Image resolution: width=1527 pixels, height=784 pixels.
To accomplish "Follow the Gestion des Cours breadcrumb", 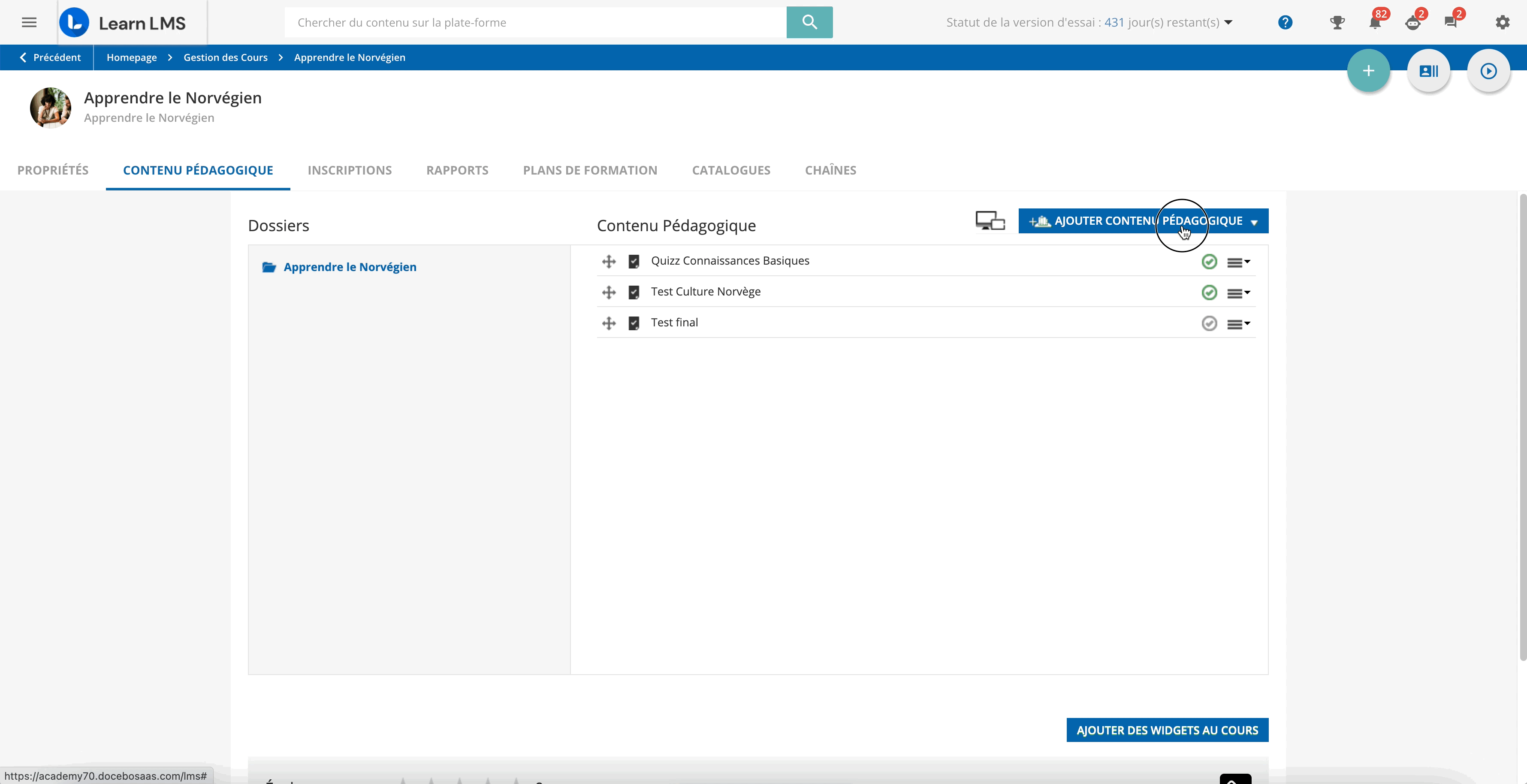I will point(225,57).
